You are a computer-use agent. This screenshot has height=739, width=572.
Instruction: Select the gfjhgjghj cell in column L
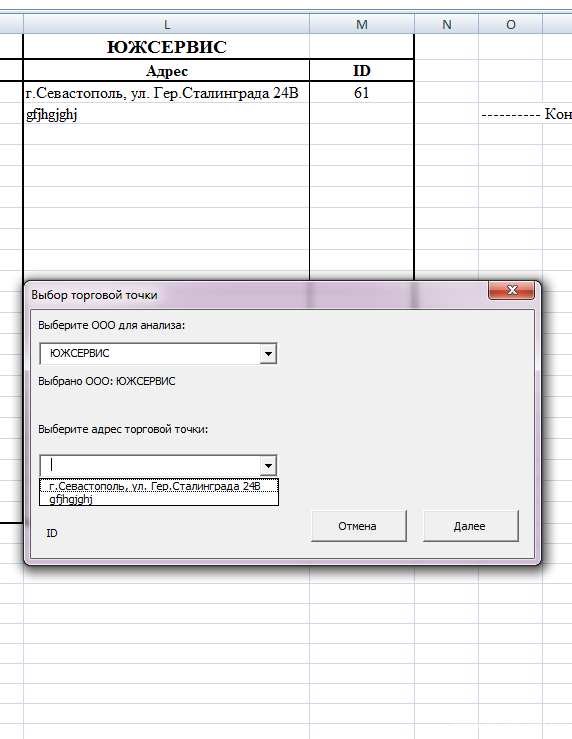pos(166,114)
